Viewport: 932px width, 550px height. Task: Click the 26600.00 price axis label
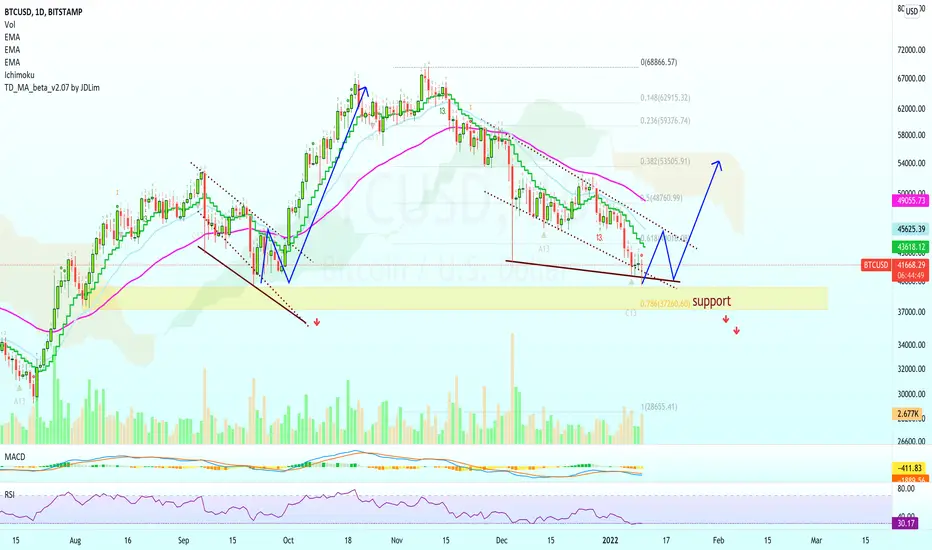coord(911,441)
